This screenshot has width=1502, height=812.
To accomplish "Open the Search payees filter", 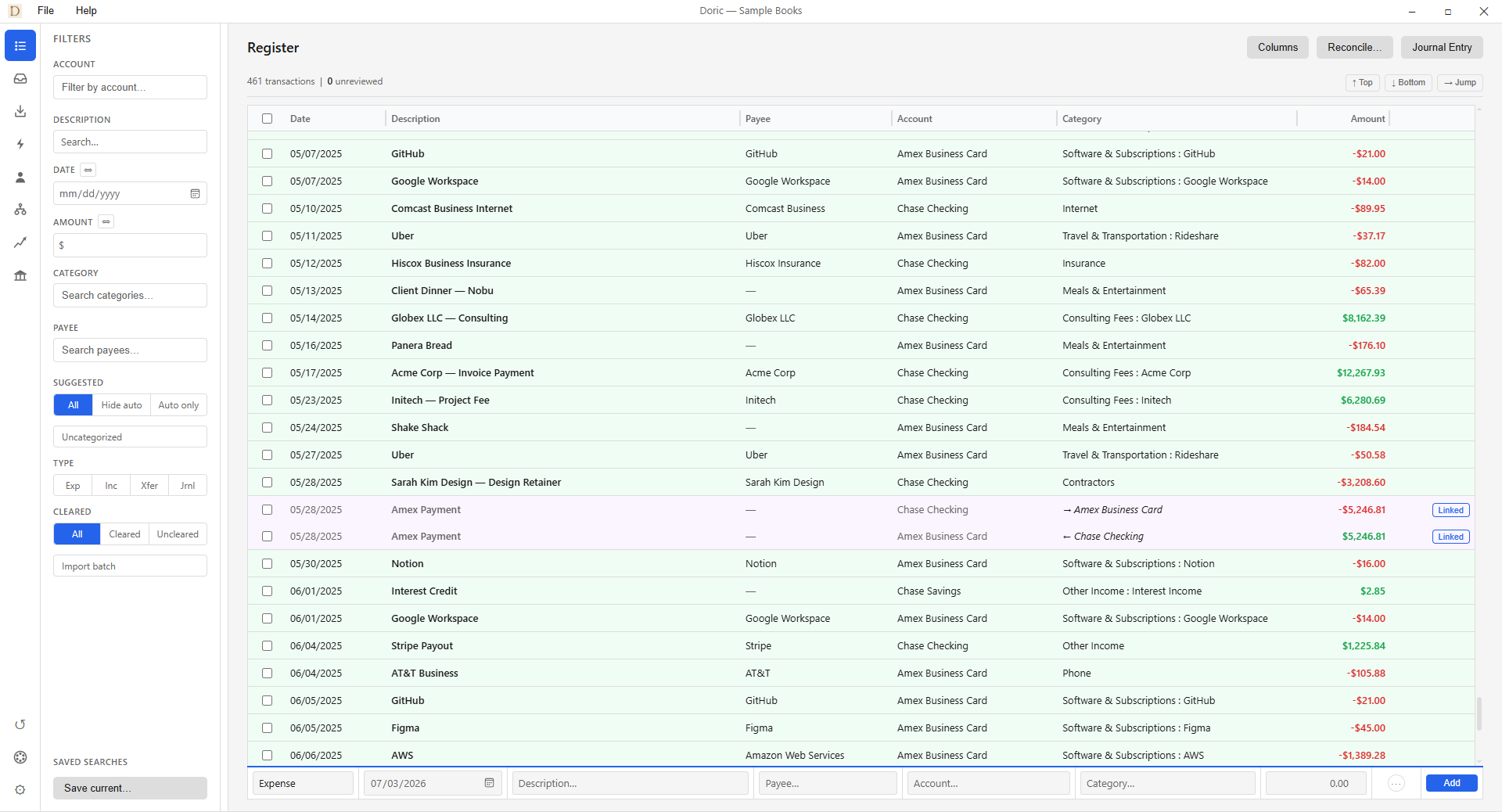I will tap(130, 350).
